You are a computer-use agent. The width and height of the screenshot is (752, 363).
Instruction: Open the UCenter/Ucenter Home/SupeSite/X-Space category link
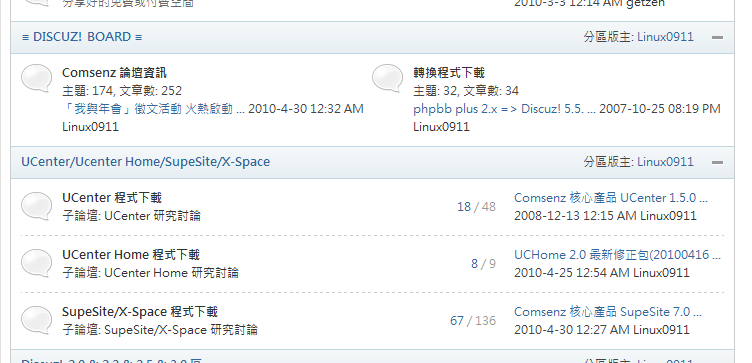click(146, 162)
